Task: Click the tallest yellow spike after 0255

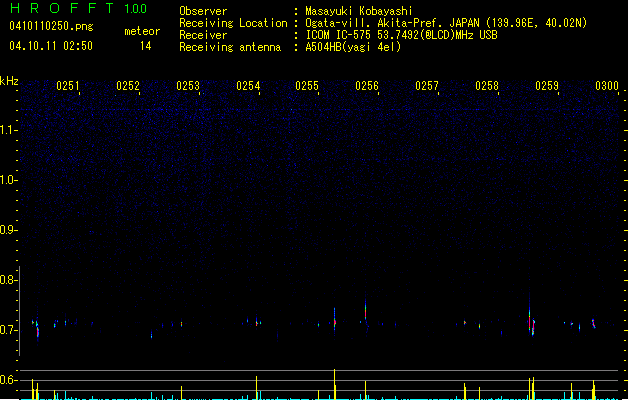Action: [x=335, y=384]
